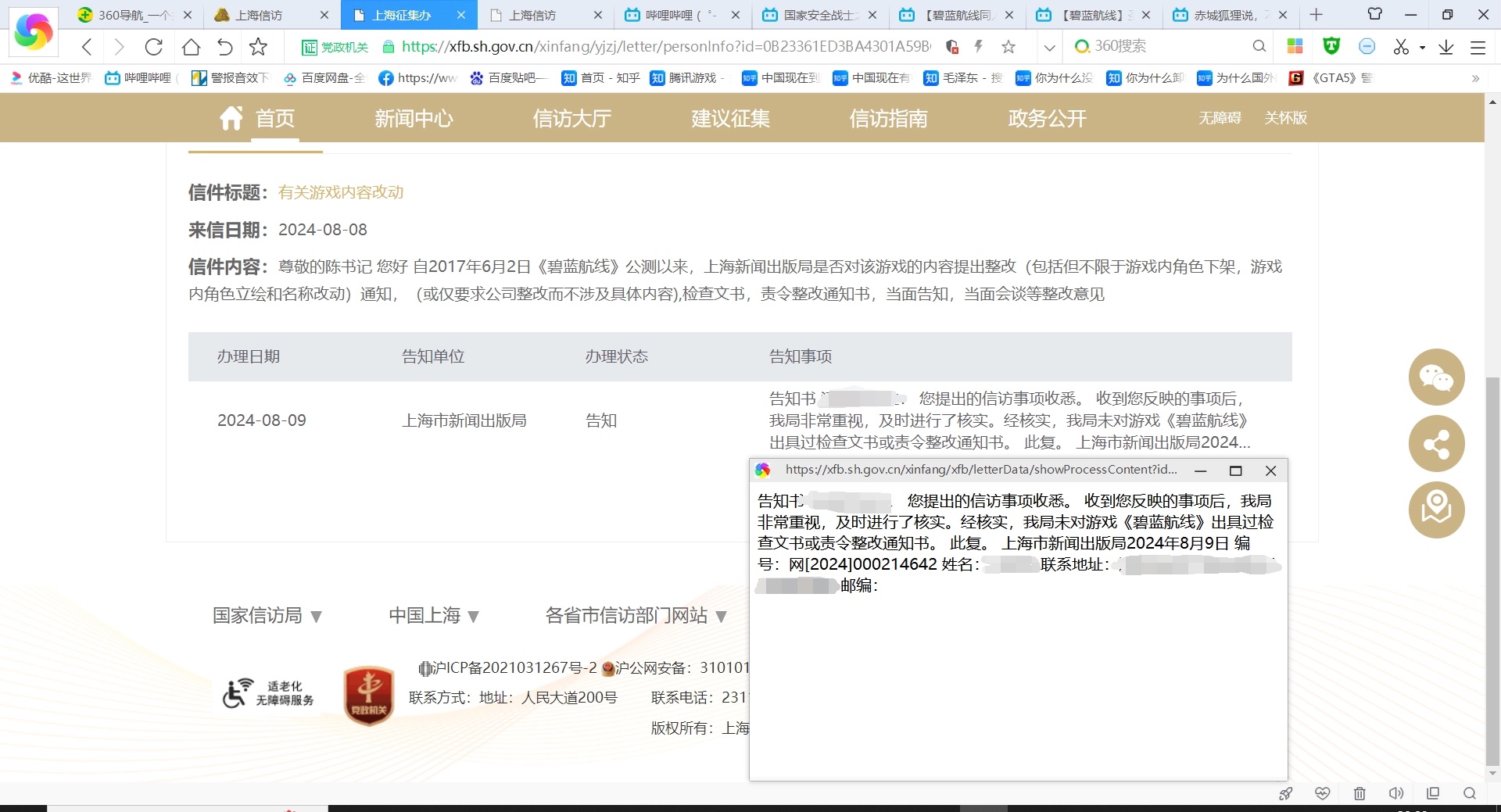Open the 有关游戏内容改动 letter title link

coord(341,192)
